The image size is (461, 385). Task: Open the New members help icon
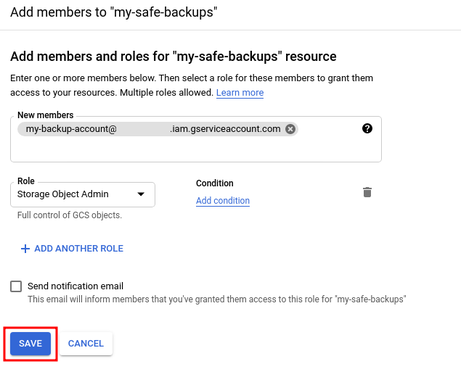(367, 128)
